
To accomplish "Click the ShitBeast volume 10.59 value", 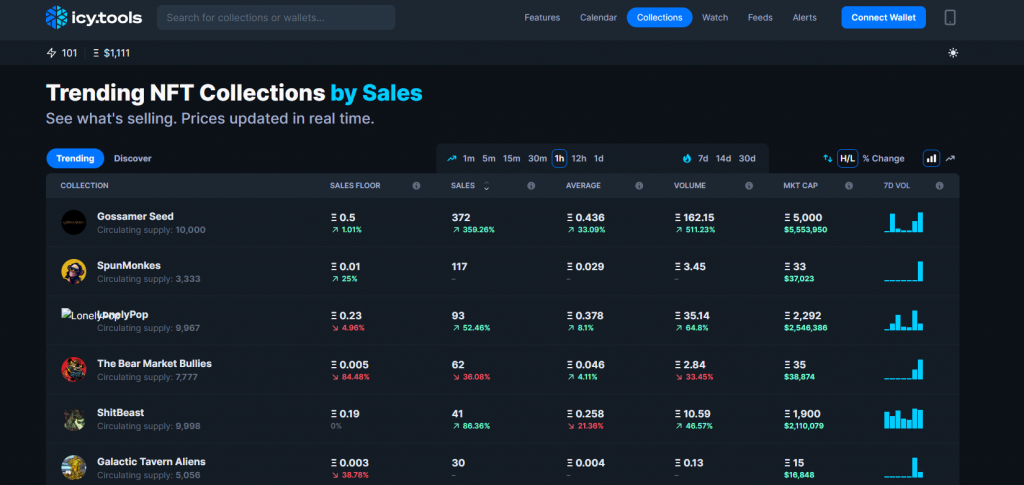I will 692,414.
